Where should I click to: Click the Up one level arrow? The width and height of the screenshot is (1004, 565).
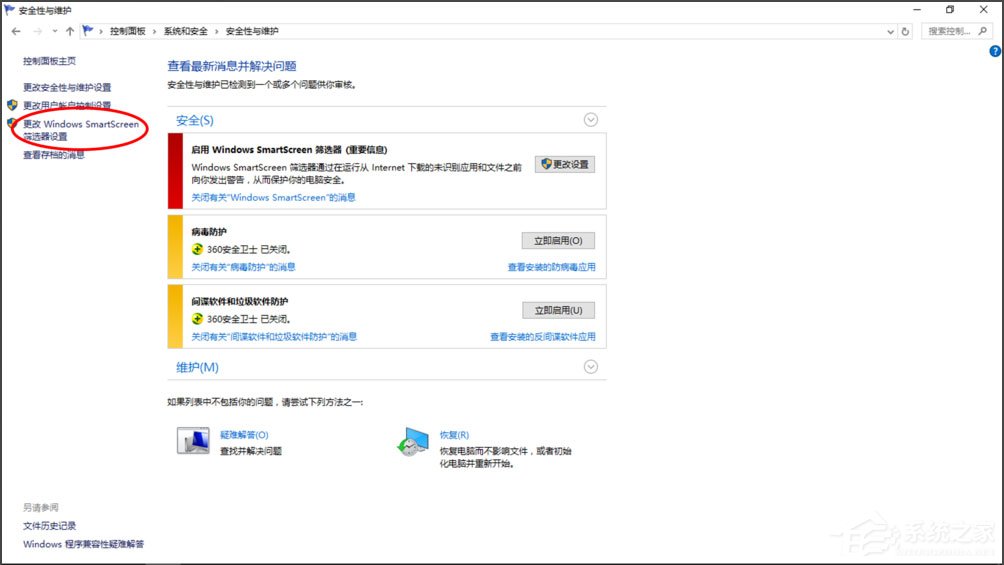[x=70, y=31]
